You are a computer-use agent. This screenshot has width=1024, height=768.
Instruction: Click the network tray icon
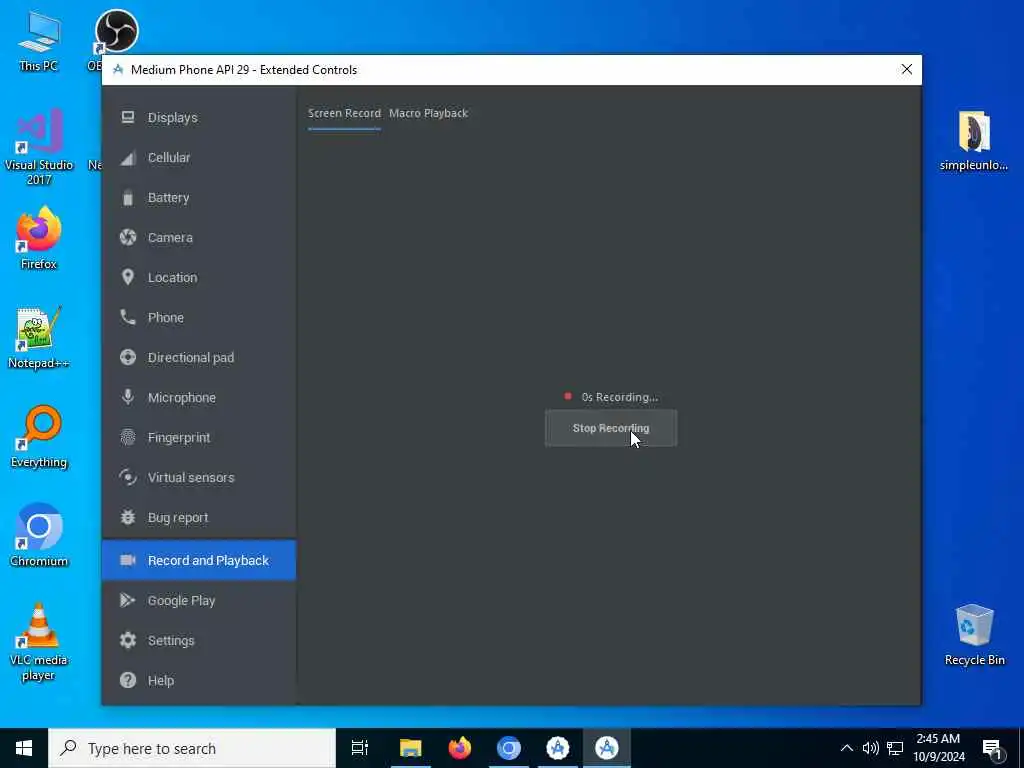point(895,748)
